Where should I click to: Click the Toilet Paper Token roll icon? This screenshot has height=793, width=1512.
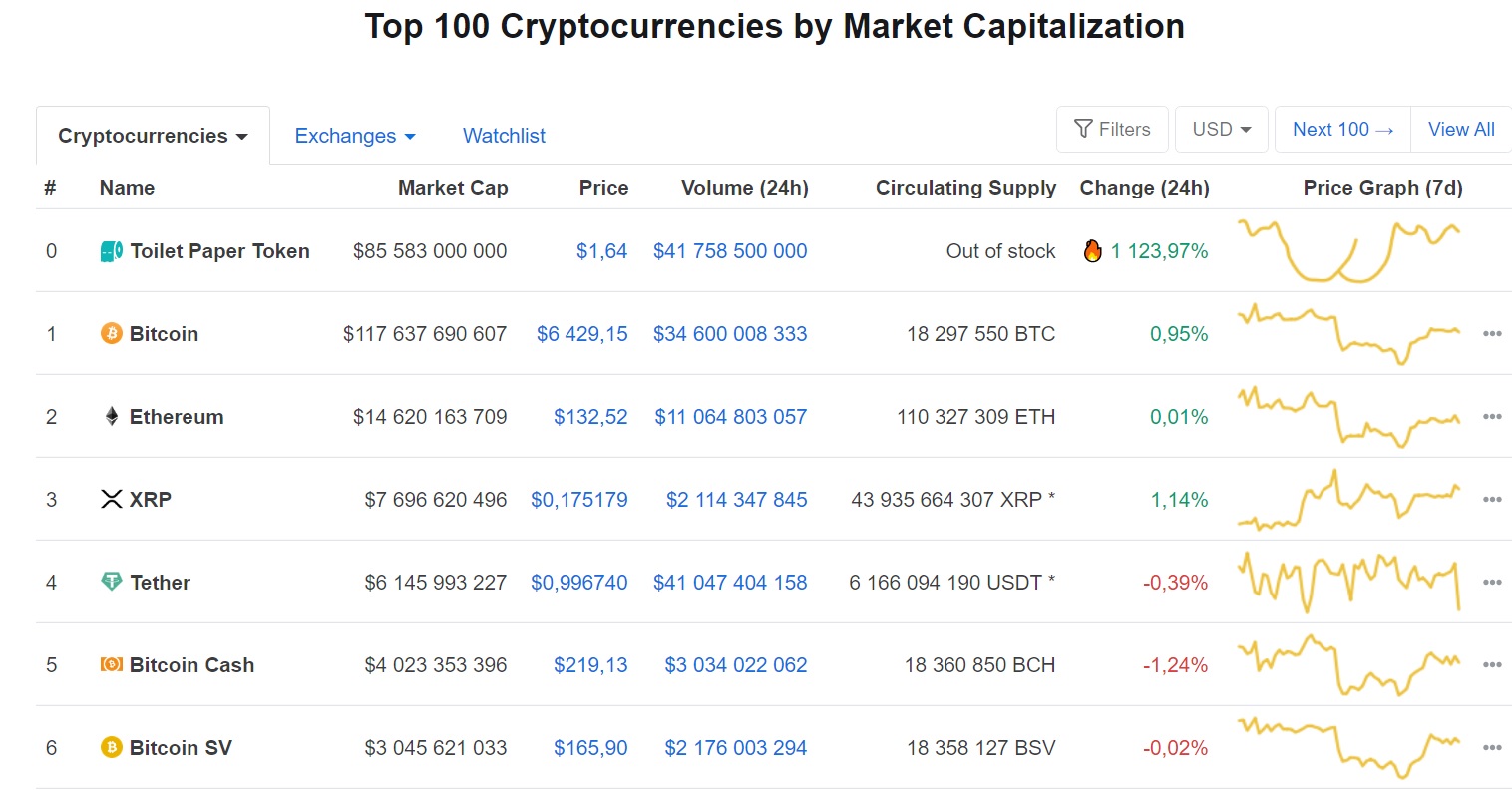[112, 251]
